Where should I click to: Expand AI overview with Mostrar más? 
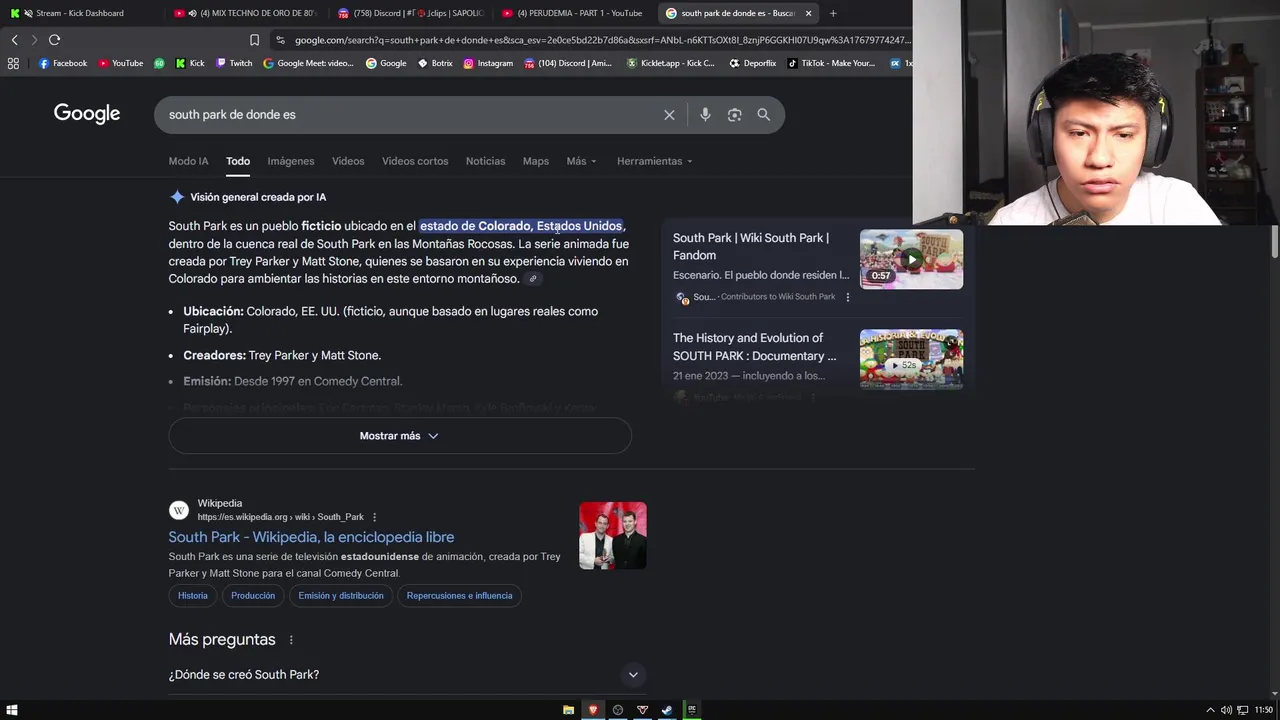400,436
